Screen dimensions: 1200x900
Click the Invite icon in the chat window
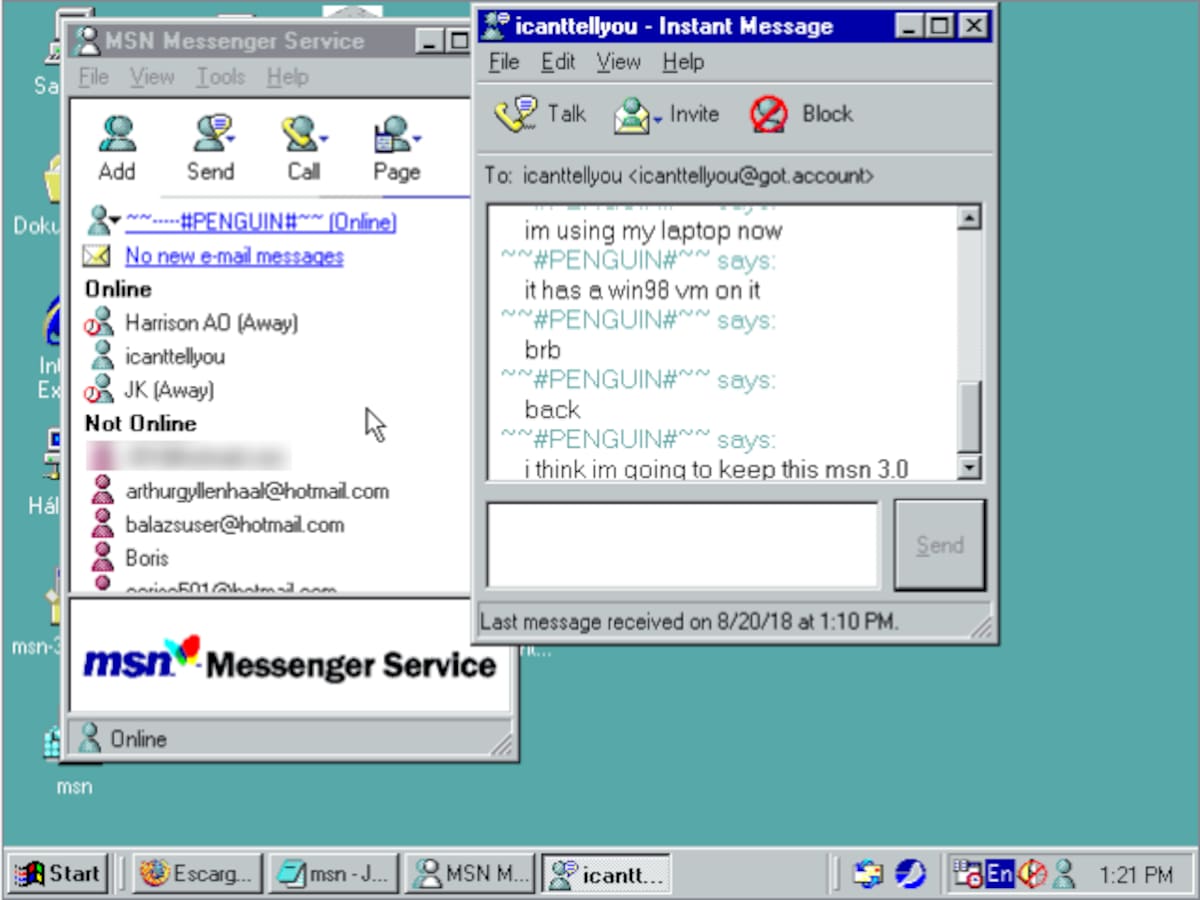tap(631, 113)
